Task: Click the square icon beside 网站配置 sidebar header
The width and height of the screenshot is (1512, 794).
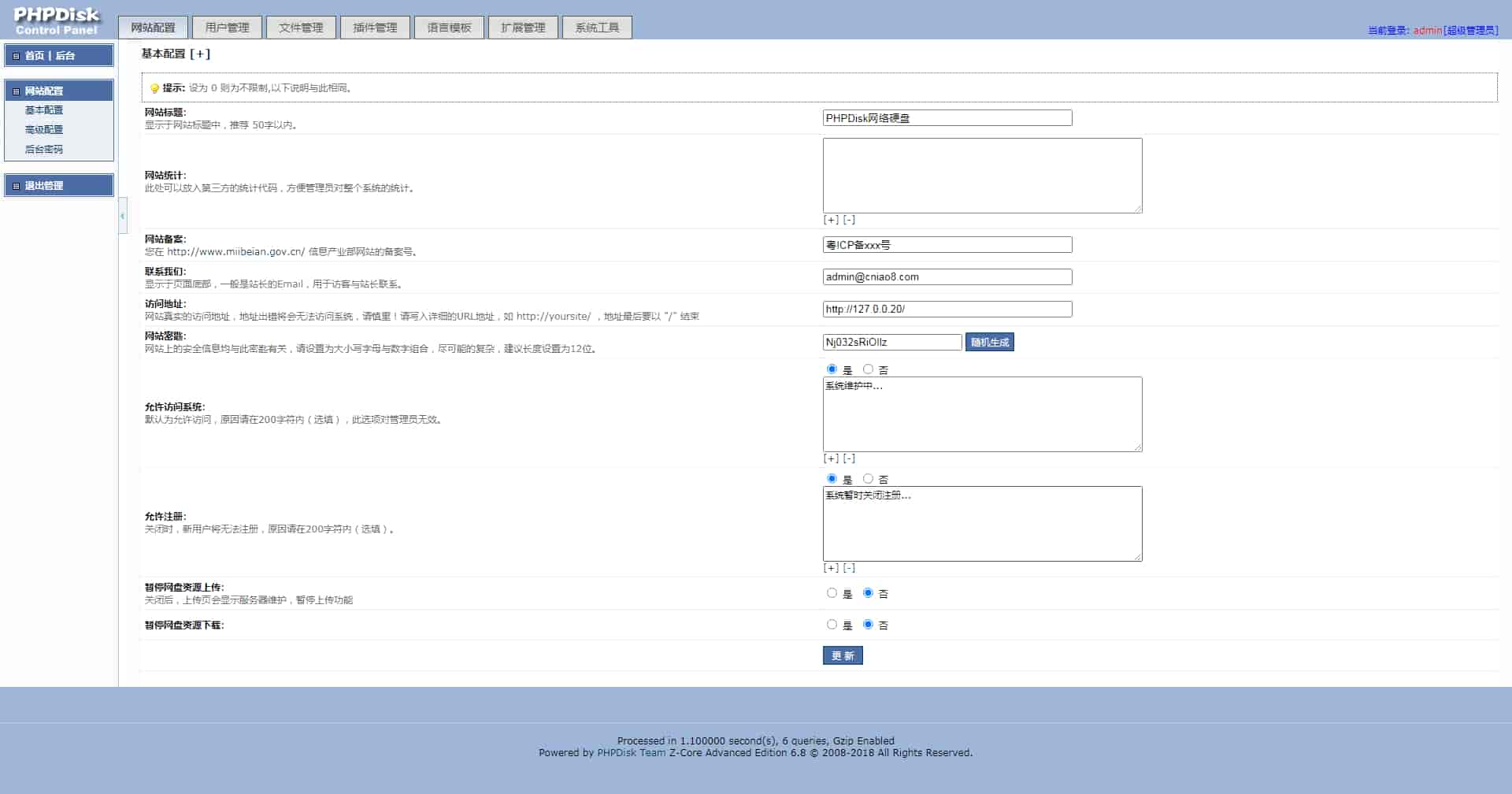Action: [x=16, y=91]
